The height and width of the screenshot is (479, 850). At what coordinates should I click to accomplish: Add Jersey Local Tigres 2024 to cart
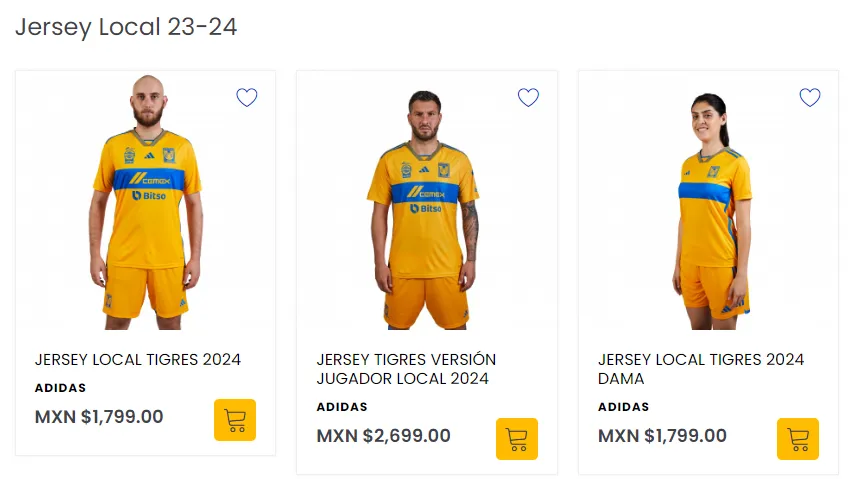tap(235, 420)
